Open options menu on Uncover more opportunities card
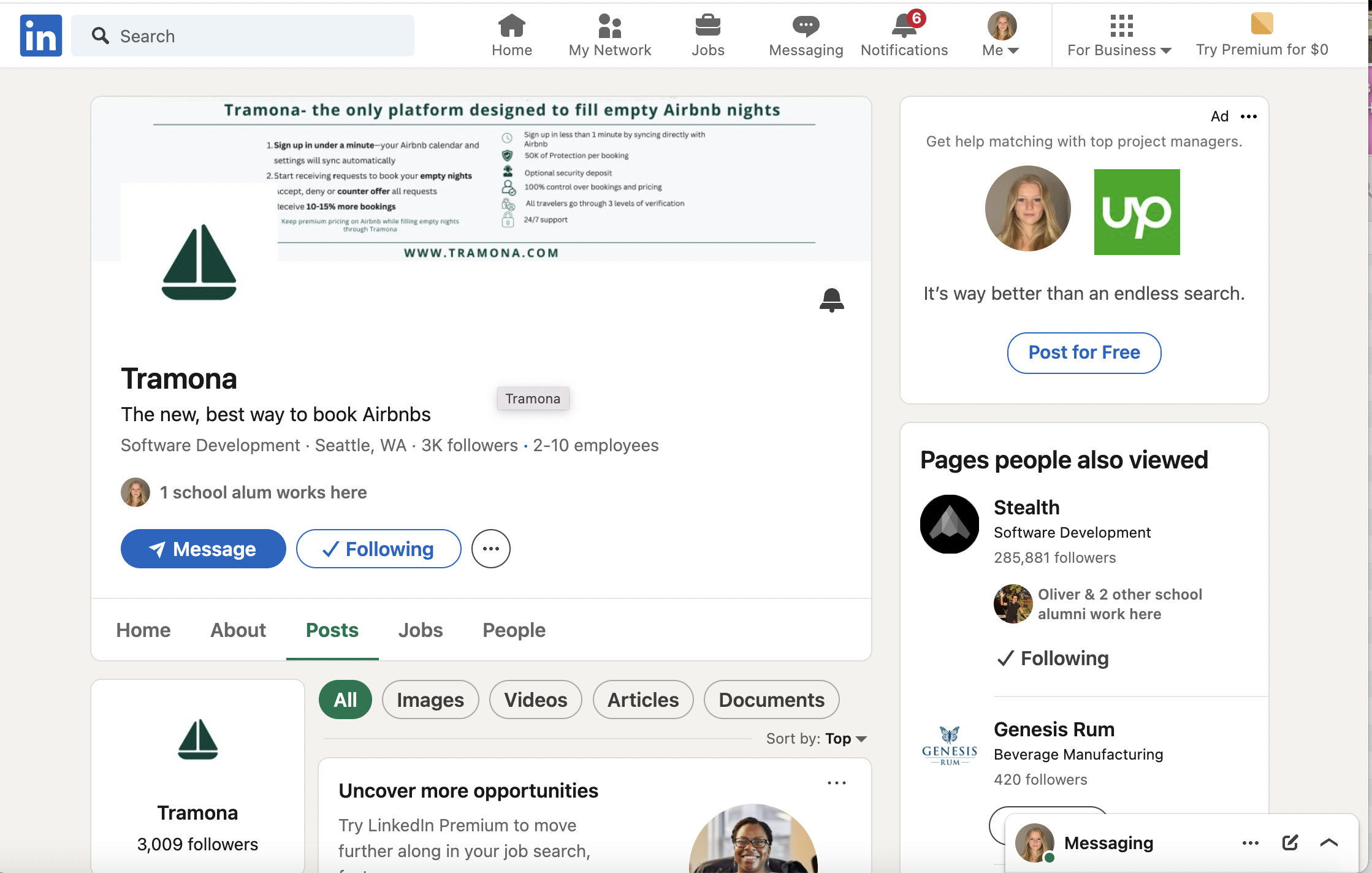Viewport: 1372px width, 873px height. (837, 783)
